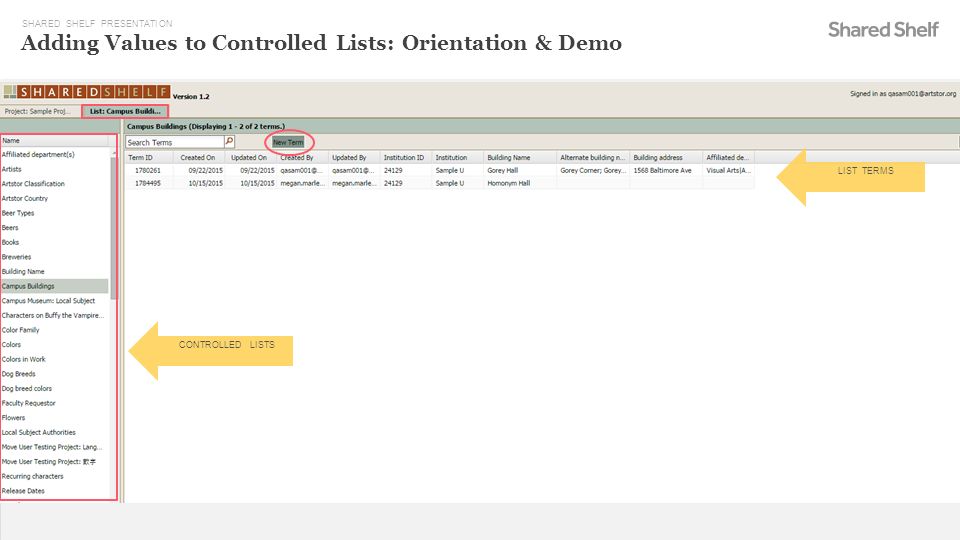Image resolution: width=960 pixels, height=540 pixels.
Task: Open Building Name in the left list panel
Action: [x=54, y=272]
